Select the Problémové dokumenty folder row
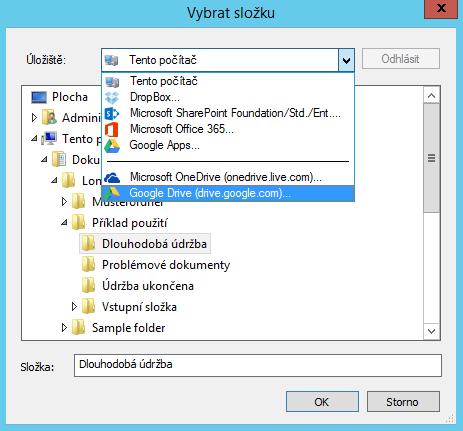463x431 pixels. click(x=156, y=265)
